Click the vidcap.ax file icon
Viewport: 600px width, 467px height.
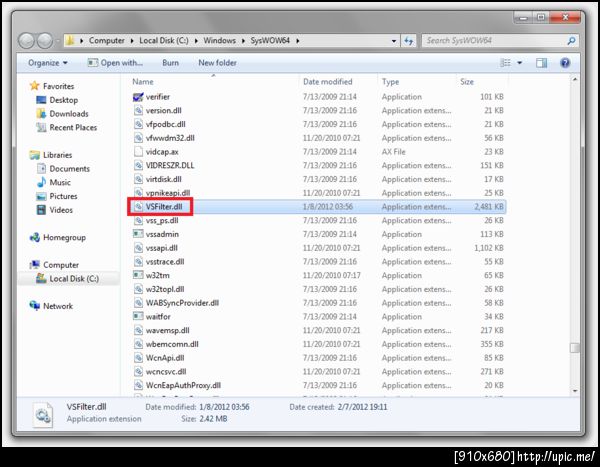click(138, 152)
